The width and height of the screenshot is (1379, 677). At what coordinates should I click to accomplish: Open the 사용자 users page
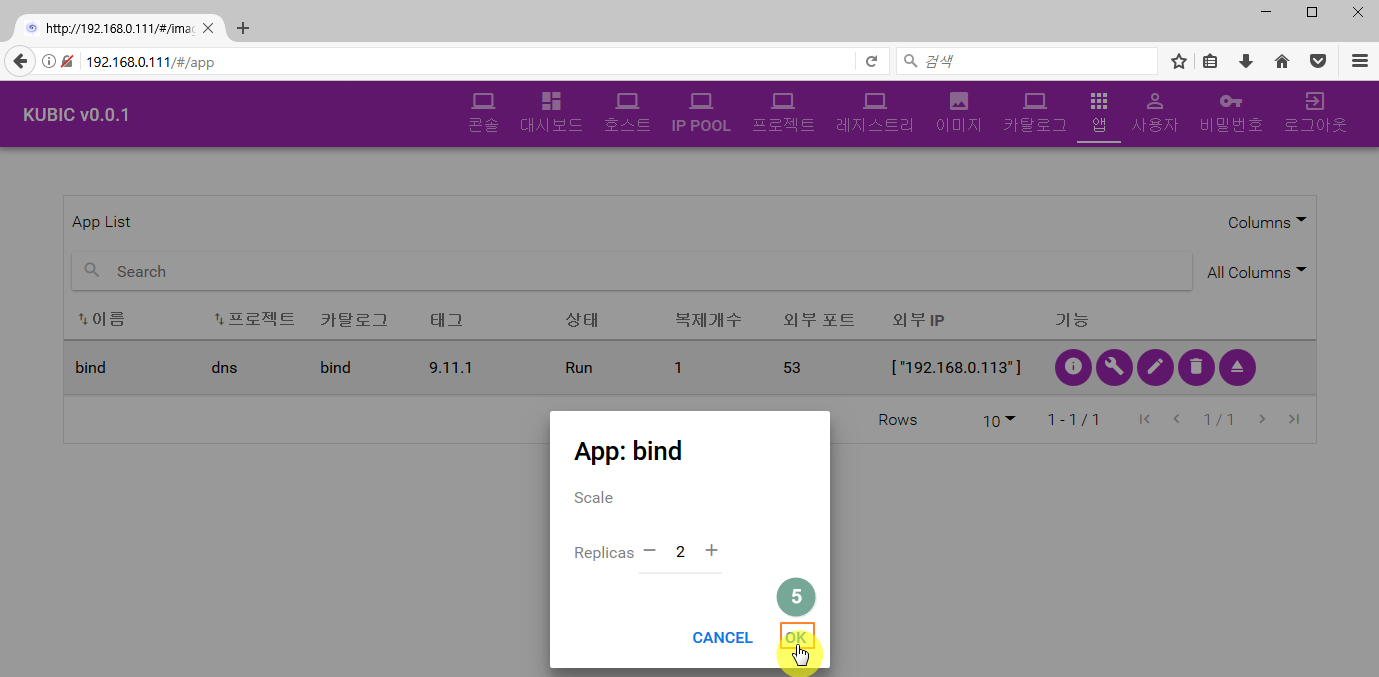1155,113
